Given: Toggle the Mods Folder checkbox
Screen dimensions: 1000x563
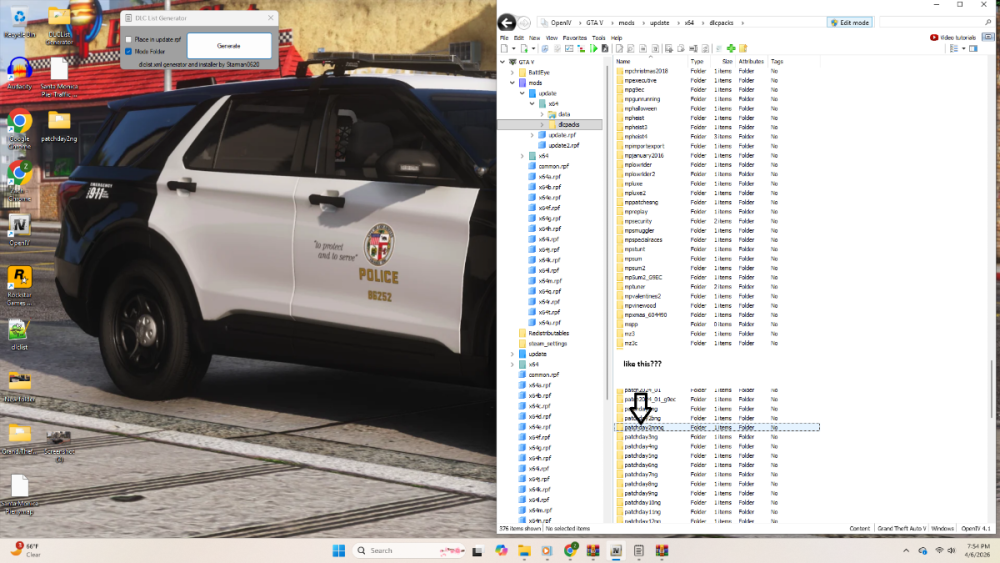Looking at the screenshot, I should coord(129,51).
